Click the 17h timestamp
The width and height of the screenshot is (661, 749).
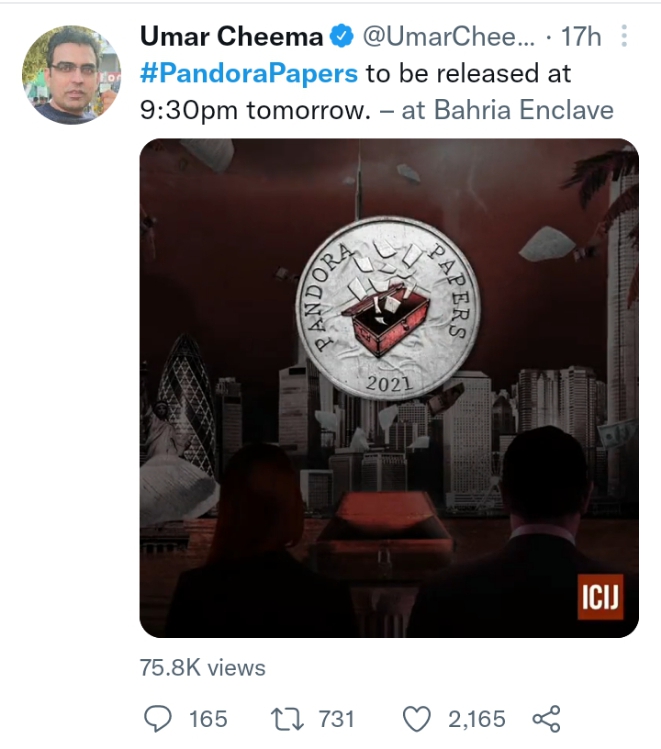coord(581,37)
